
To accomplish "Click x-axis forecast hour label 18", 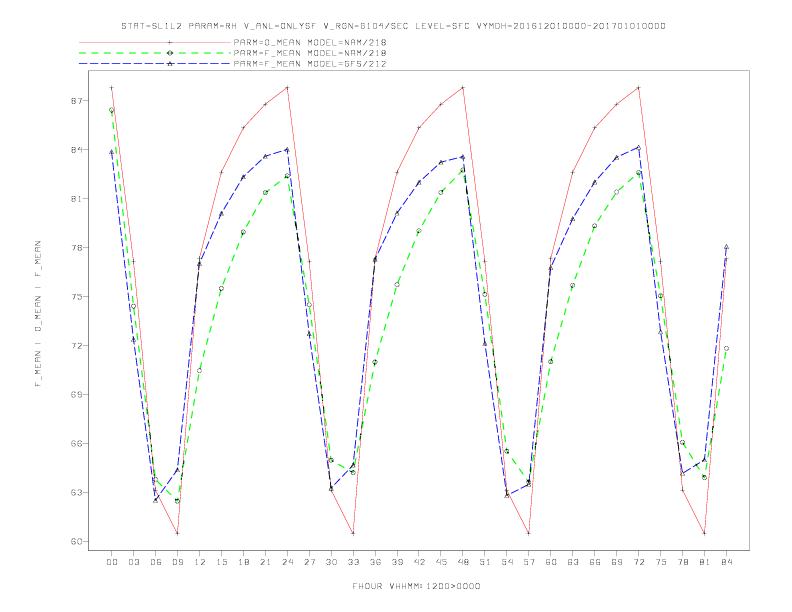I will click(243, 562).
